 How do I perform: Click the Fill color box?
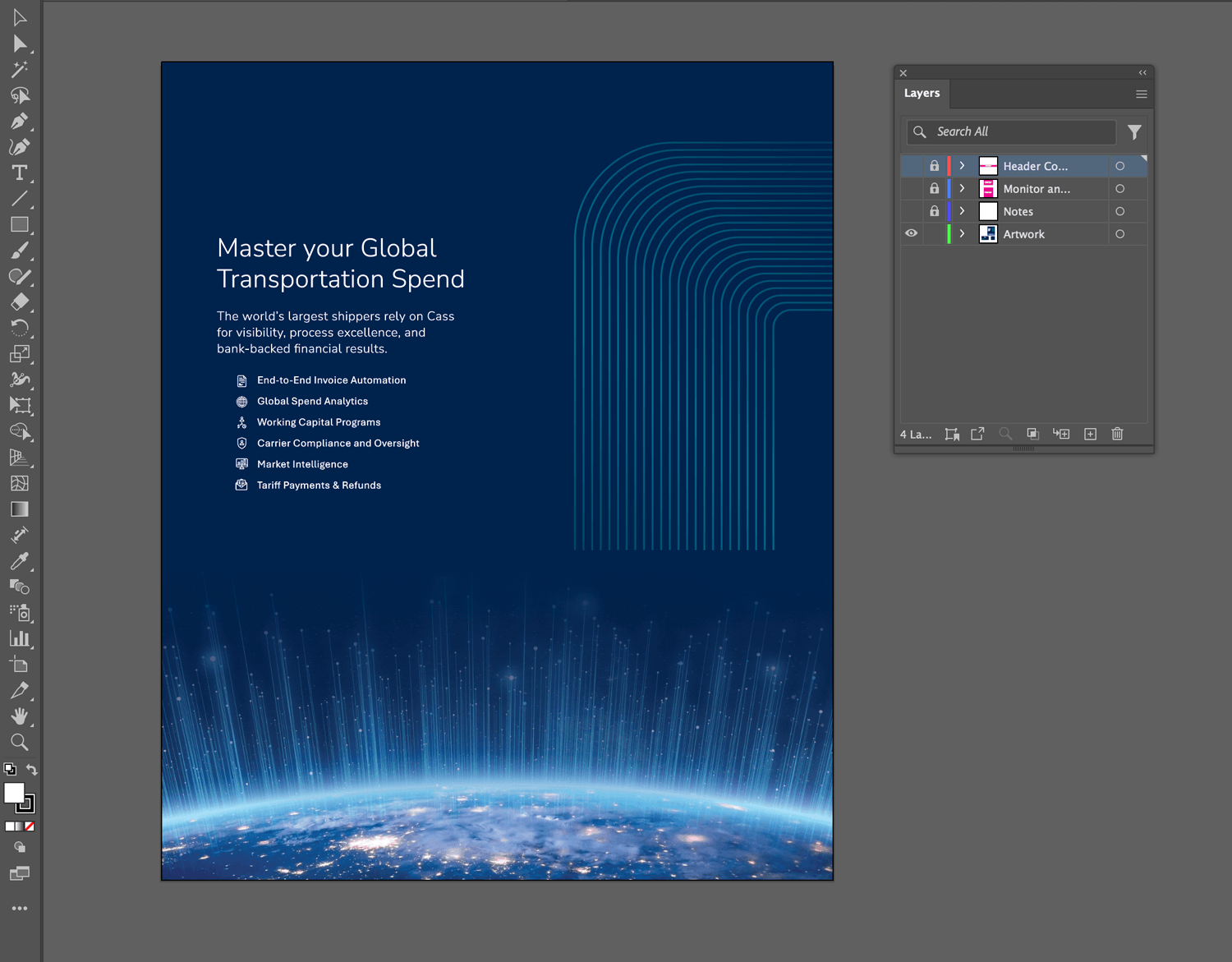click(14, 793)
